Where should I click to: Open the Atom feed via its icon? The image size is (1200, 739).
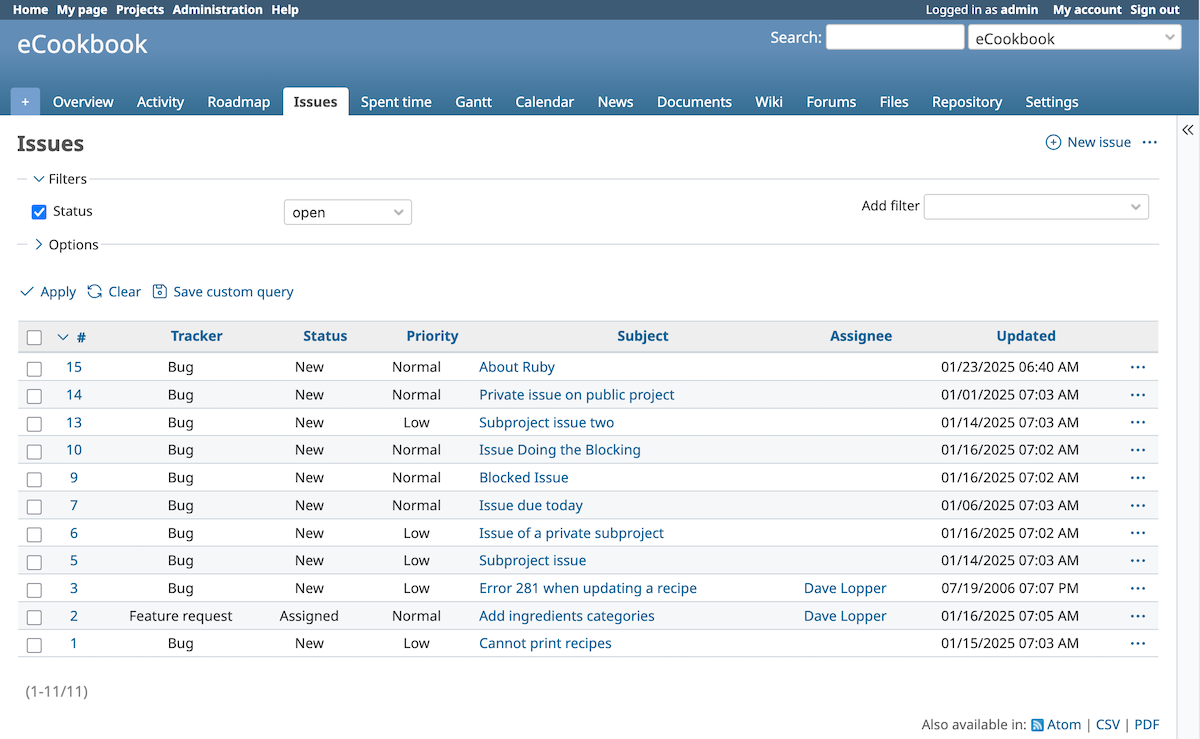tap(1037, 724)
